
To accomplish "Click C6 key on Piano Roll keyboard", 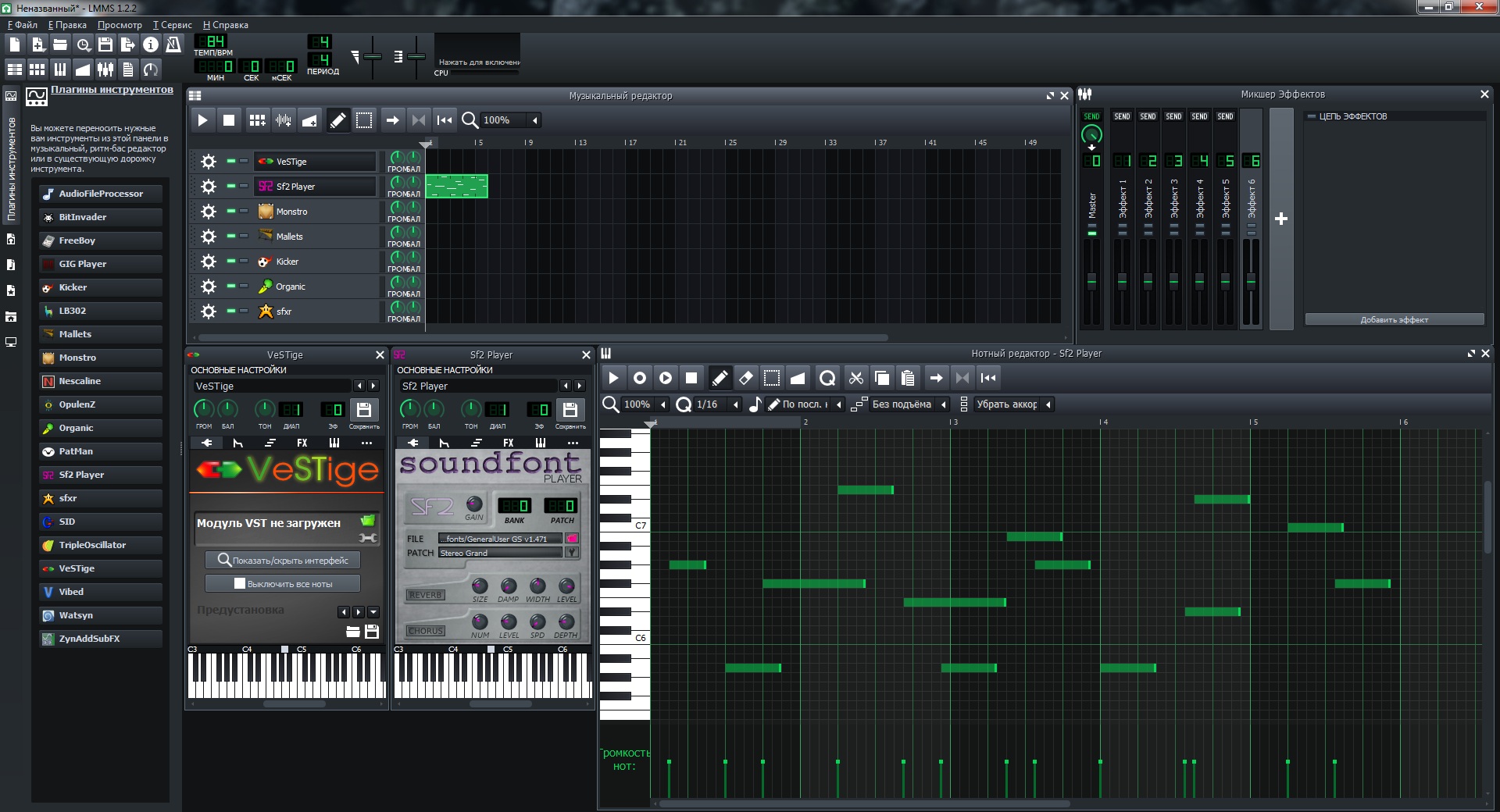I will tap(624, 638).
